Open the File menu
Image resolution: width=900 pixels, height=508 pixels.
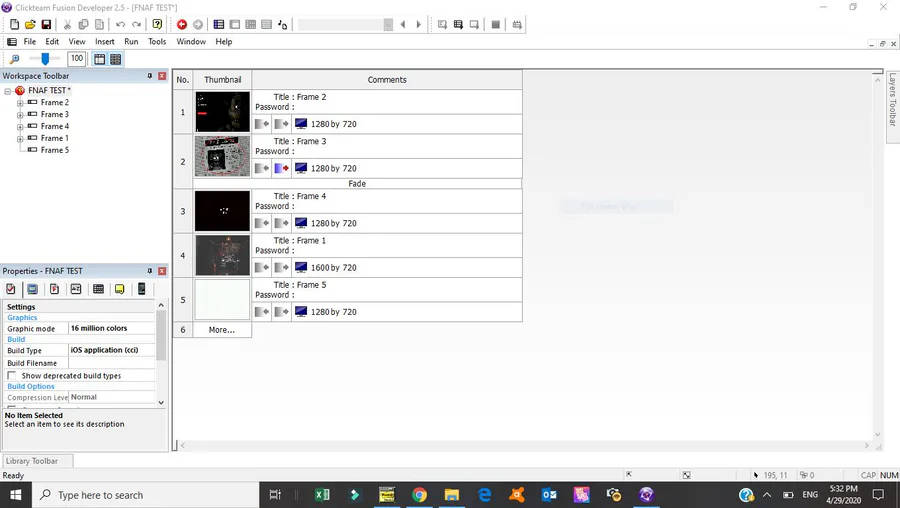30,41
